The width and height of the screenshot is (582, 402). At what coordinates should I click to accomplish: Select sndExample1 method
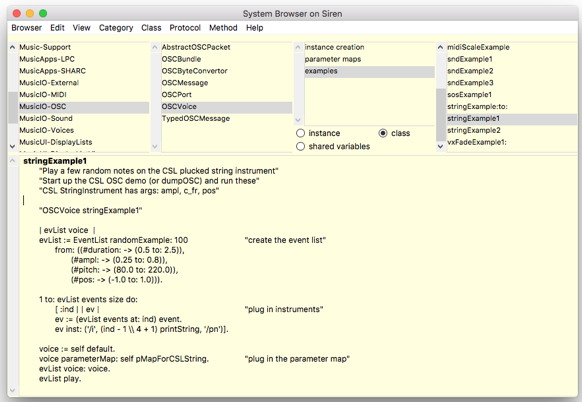pos(512,59)
